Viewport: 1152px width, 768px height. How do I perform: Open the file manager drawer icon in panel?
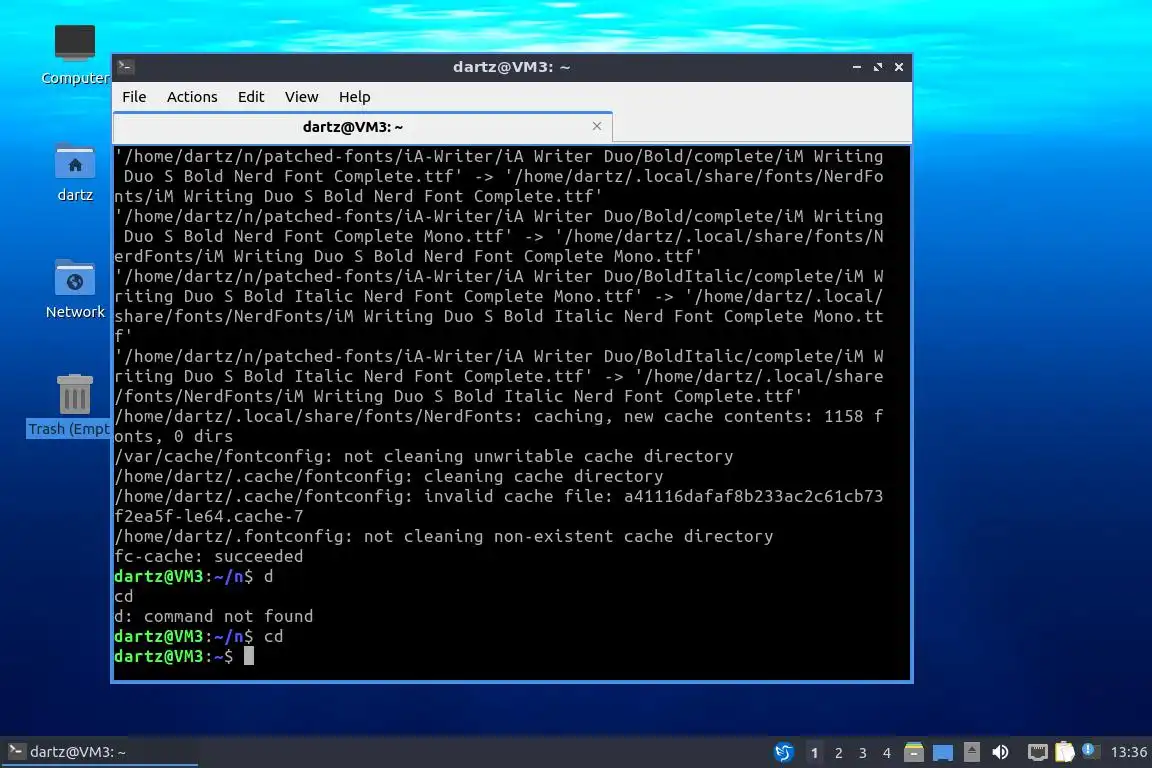click(913, 752)
